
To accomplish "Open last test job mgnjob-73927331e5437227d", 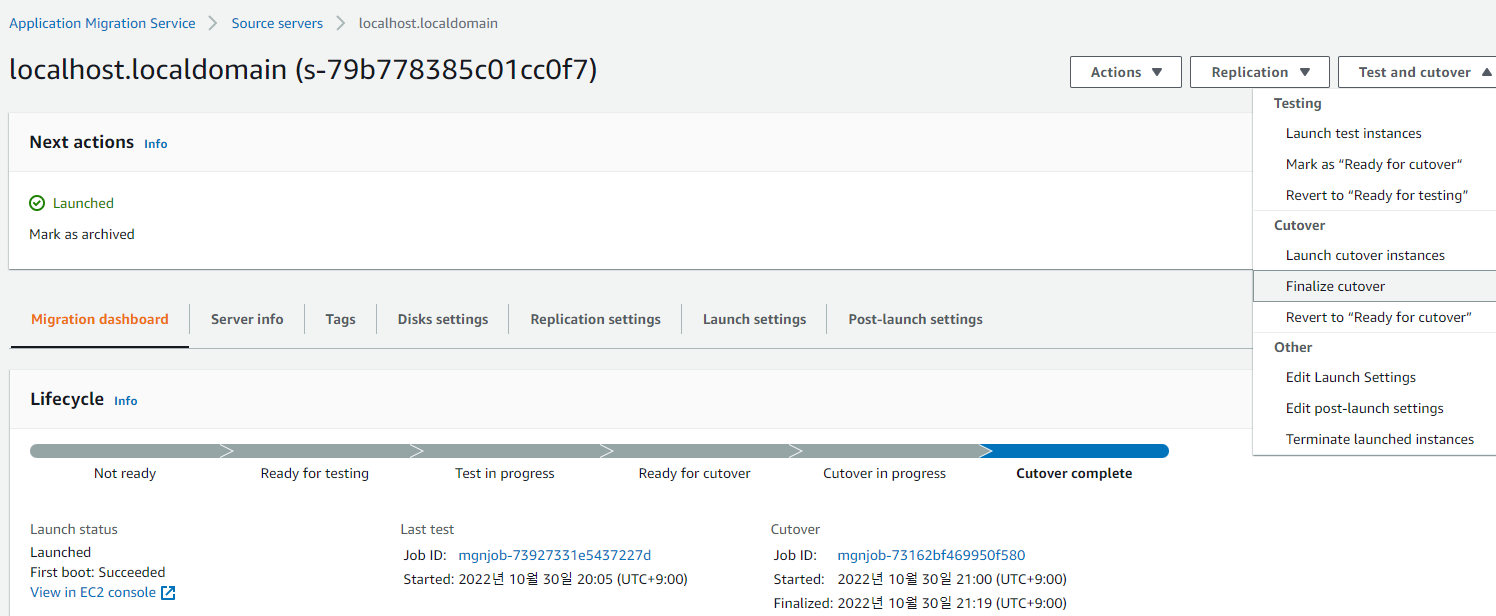I will point(554,555).
